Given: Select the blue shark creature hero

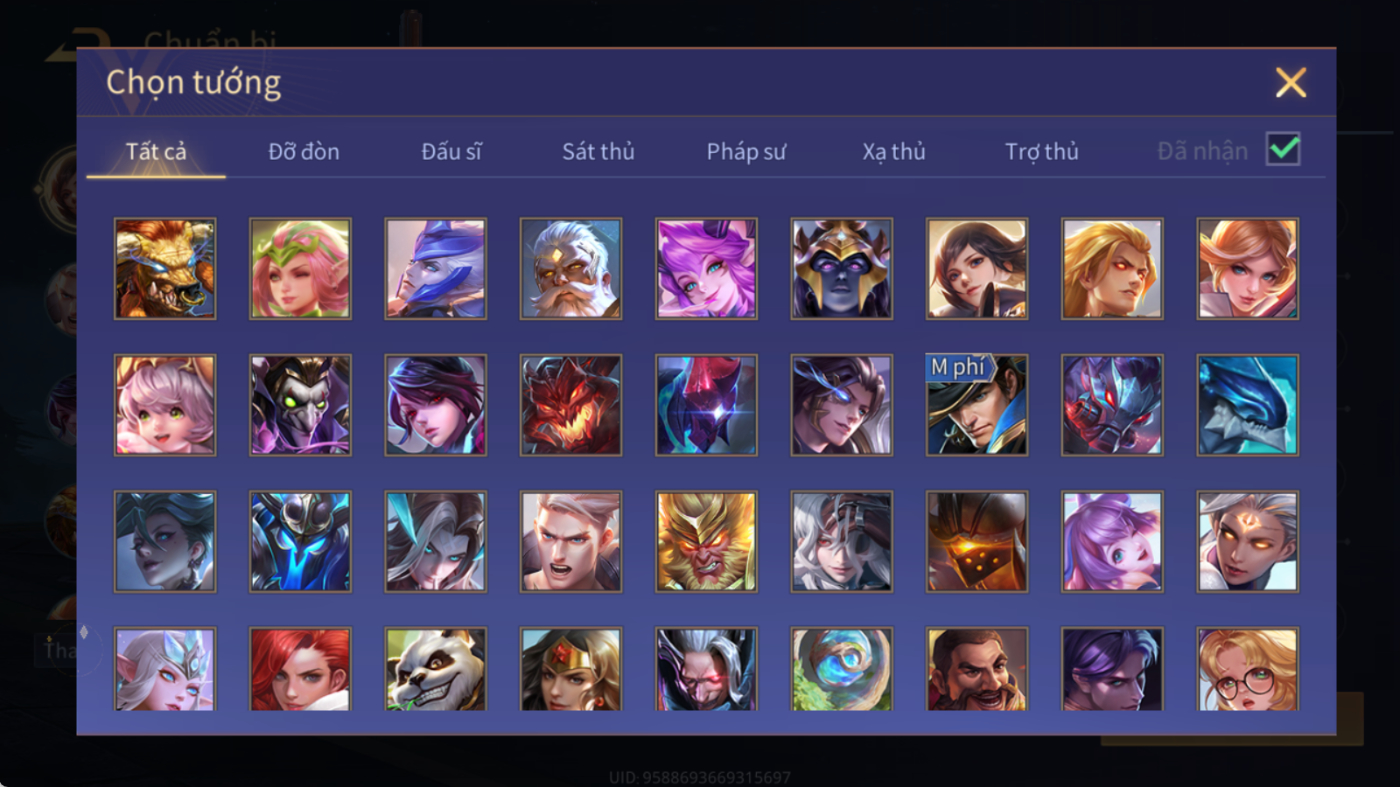Looking at the screenshot, I should point(1248,405).
